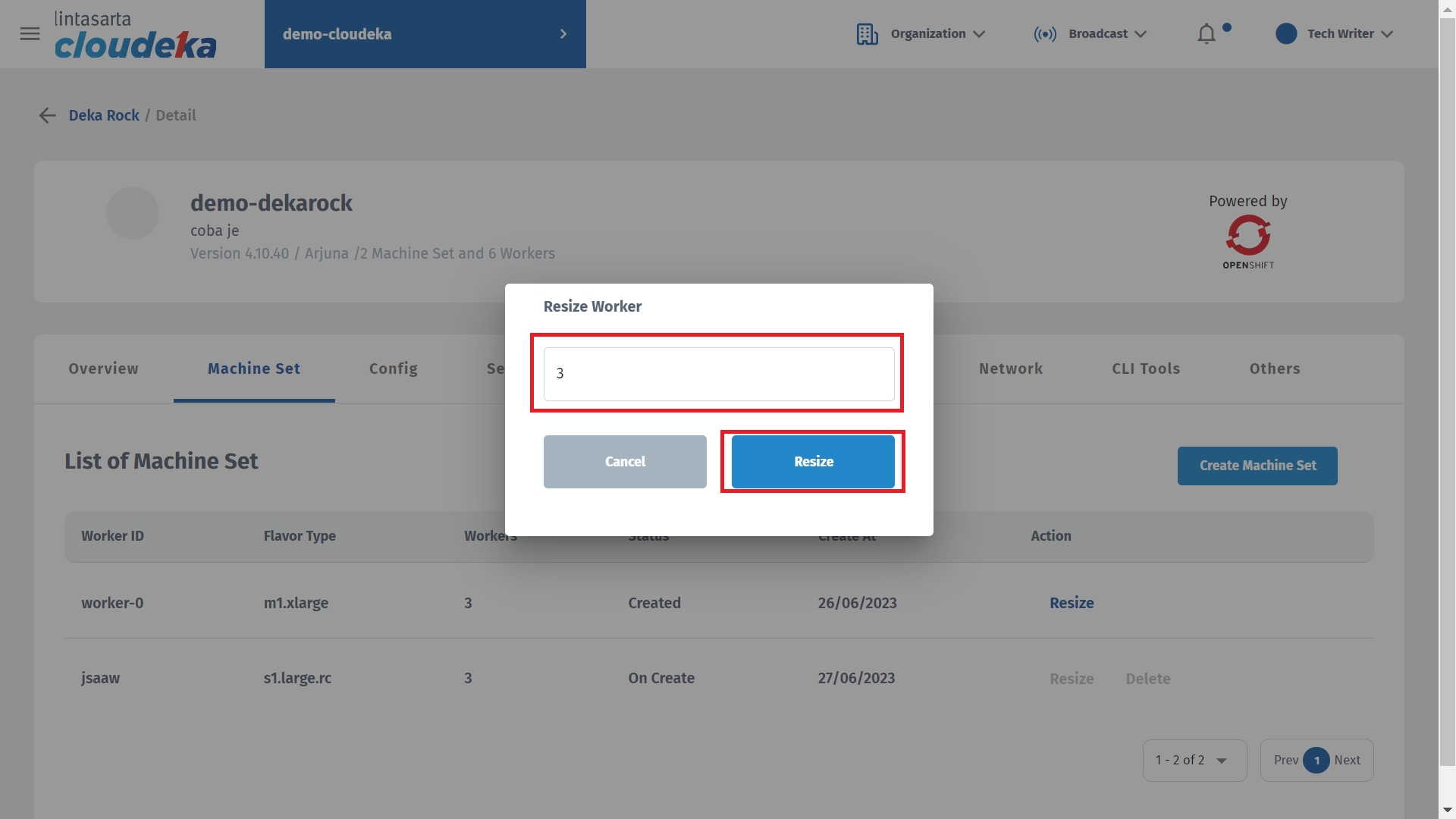
Task: Expand the demo-cloudeka project selector
Action: (425, 34)
